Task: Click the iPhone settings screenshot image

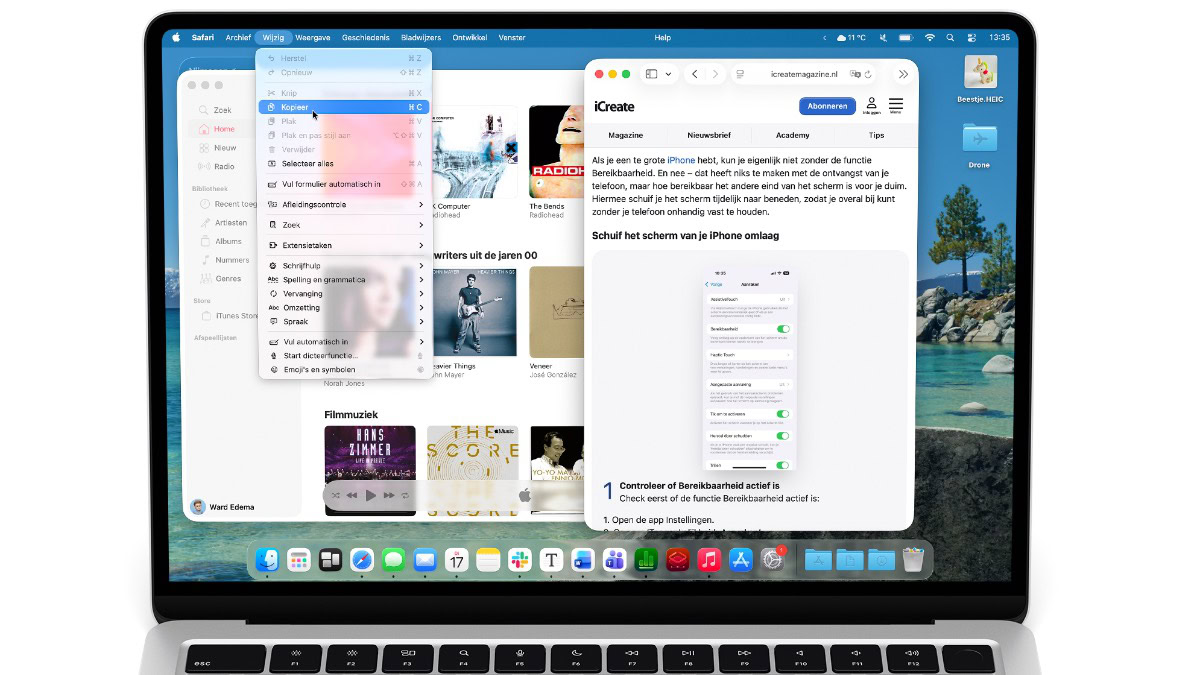Action: (750, 369)
